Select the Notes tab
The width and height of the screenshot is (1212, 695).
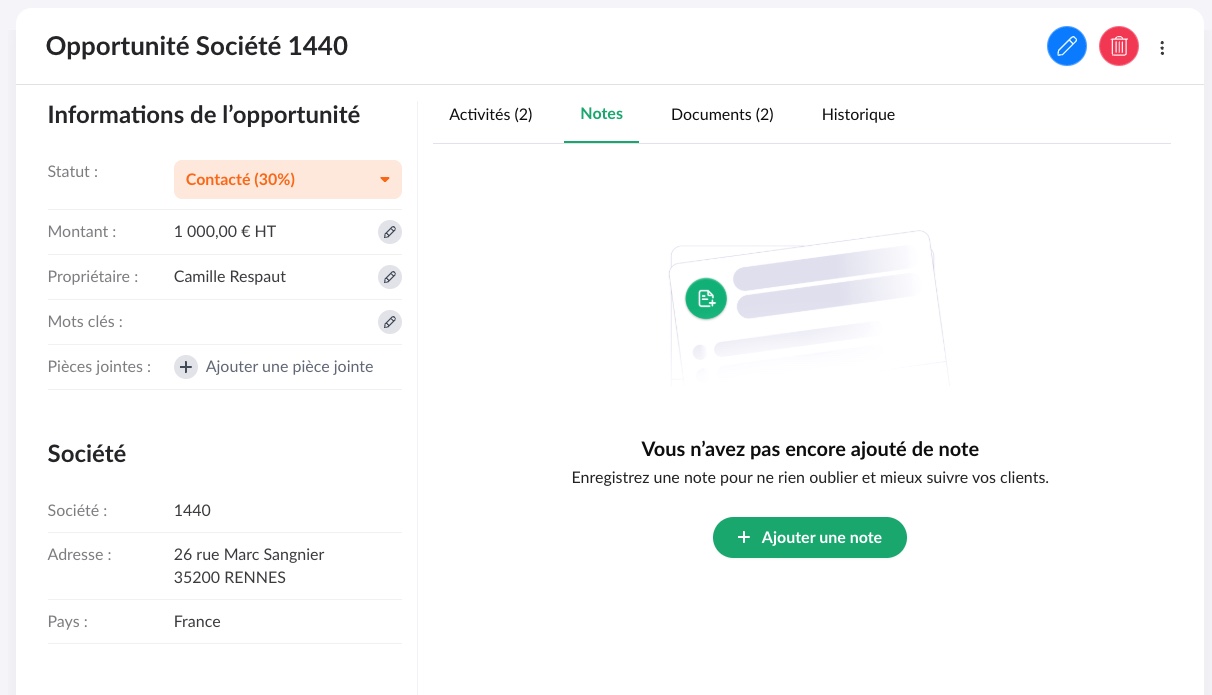click(601, 114)
